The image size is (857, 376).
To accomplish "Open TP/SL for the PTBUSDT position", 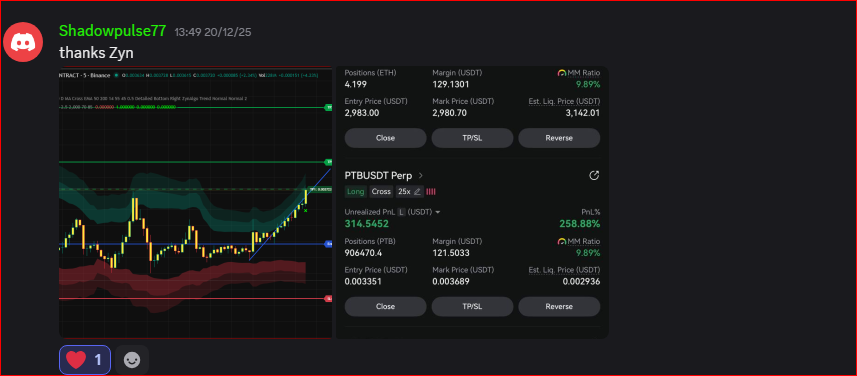I will (x=472, y=307).
